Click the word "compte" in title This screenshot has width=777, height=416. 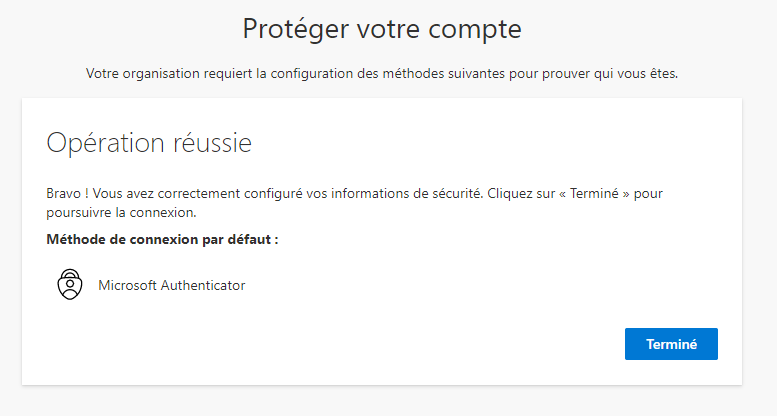click(475, 30)
